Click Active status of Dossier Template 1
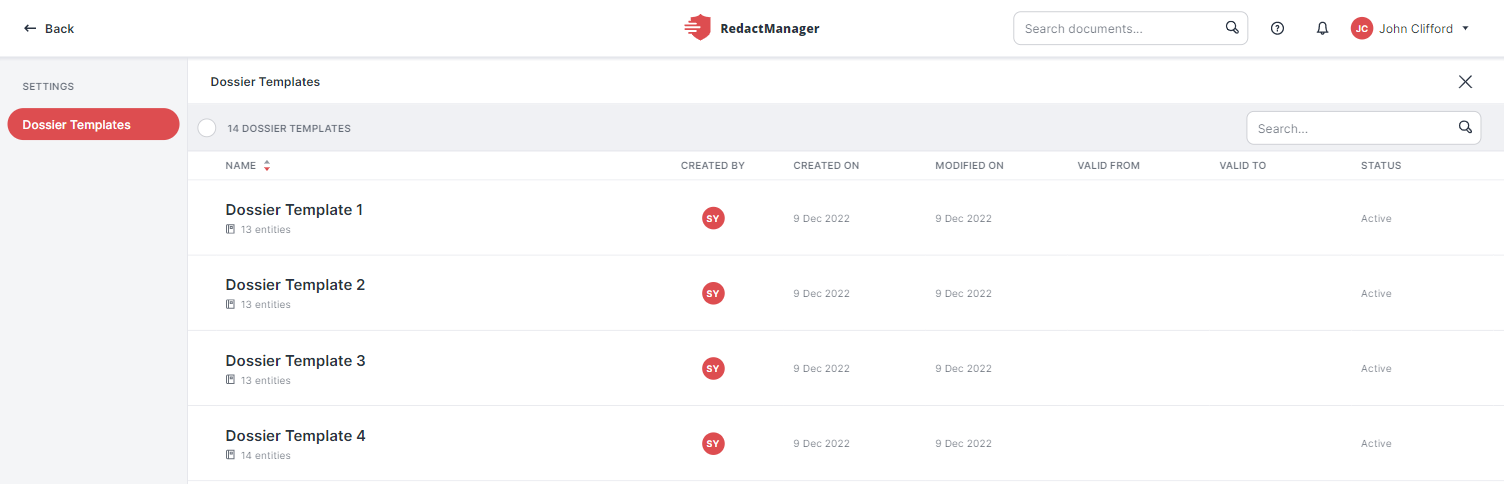The height and width of the screenshot is (484, 1504). pos(1376,219)
